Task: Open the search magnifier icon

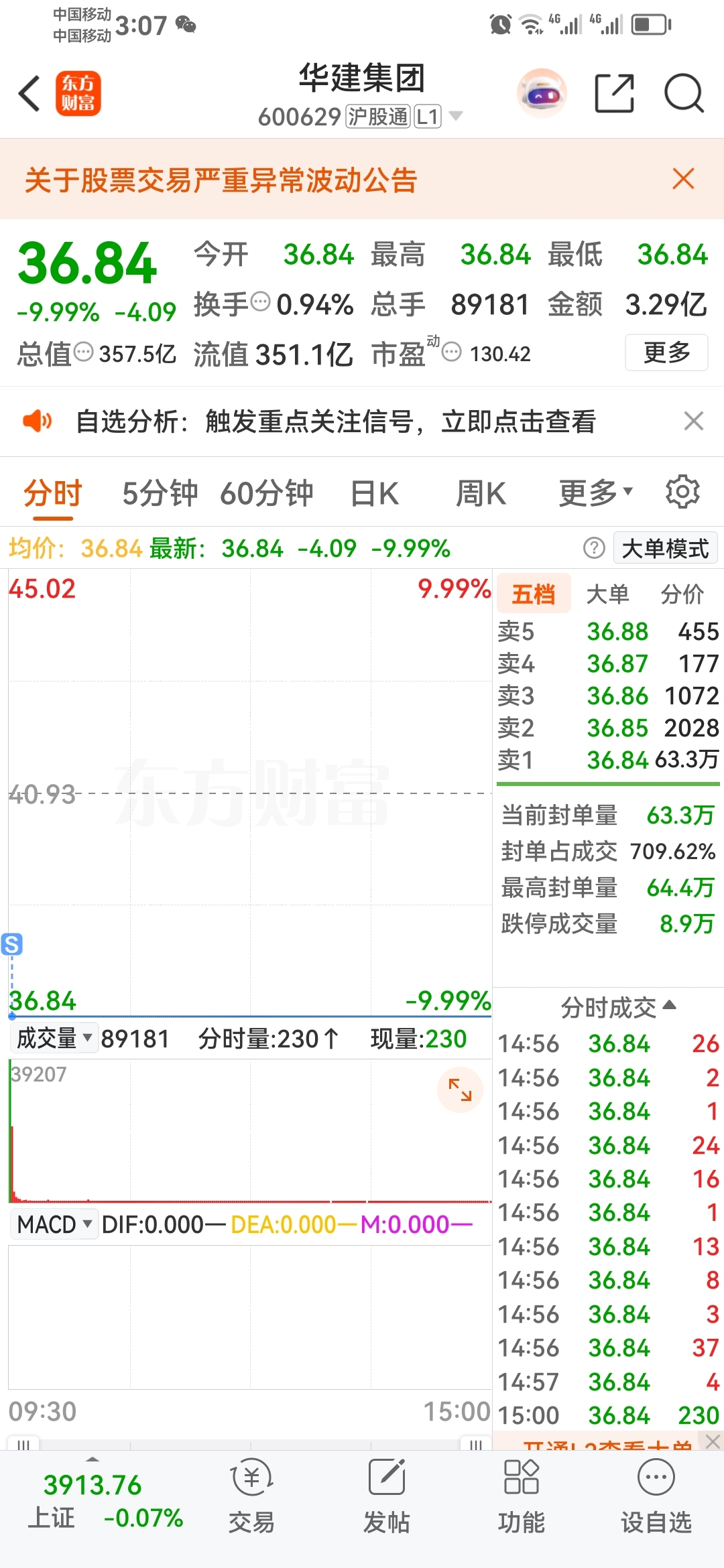Action: click(684, 93)
